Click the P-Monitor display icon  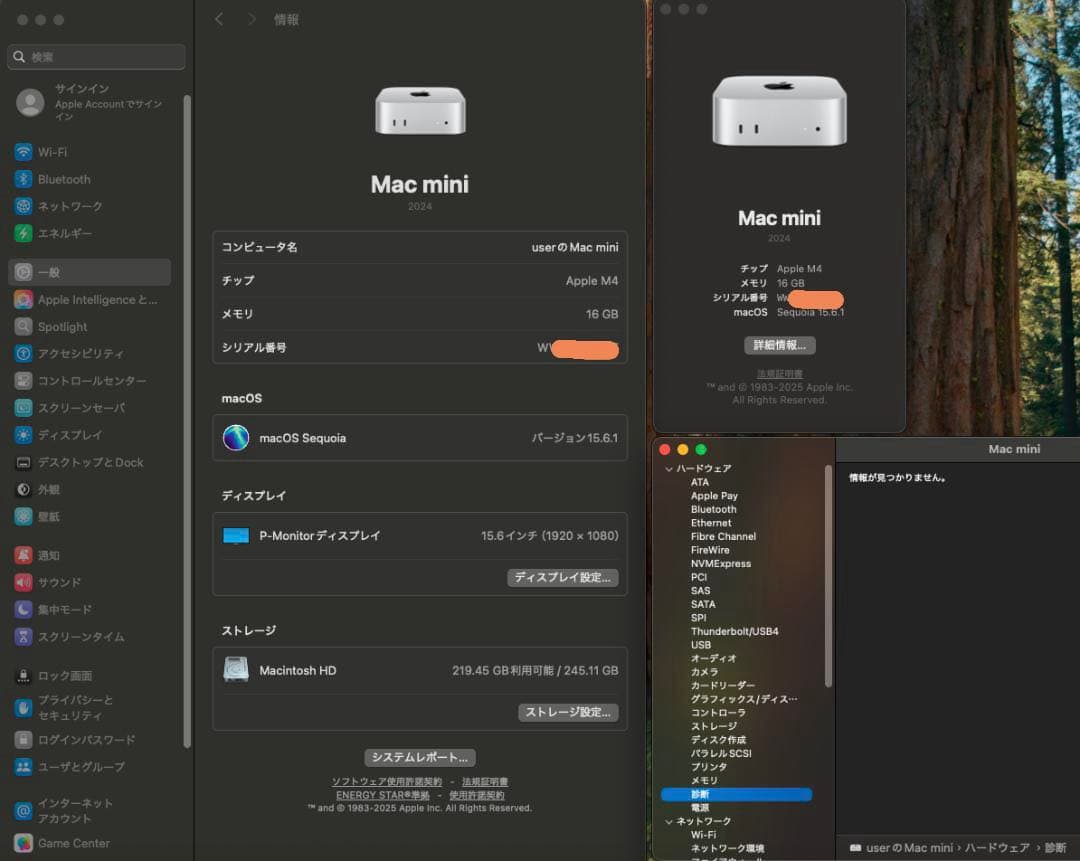coord(236,535)
